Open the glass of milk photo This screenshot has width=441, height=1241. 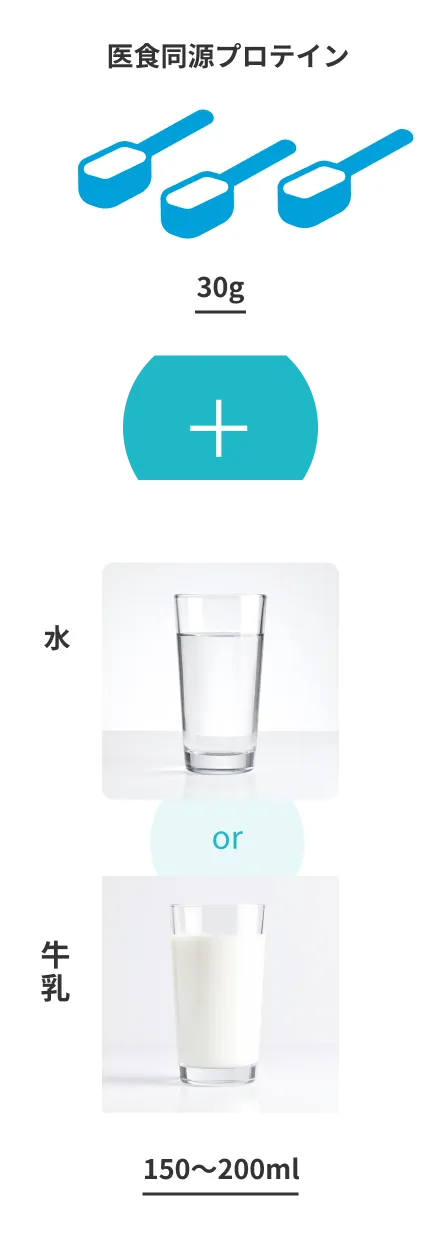[220, 995]
